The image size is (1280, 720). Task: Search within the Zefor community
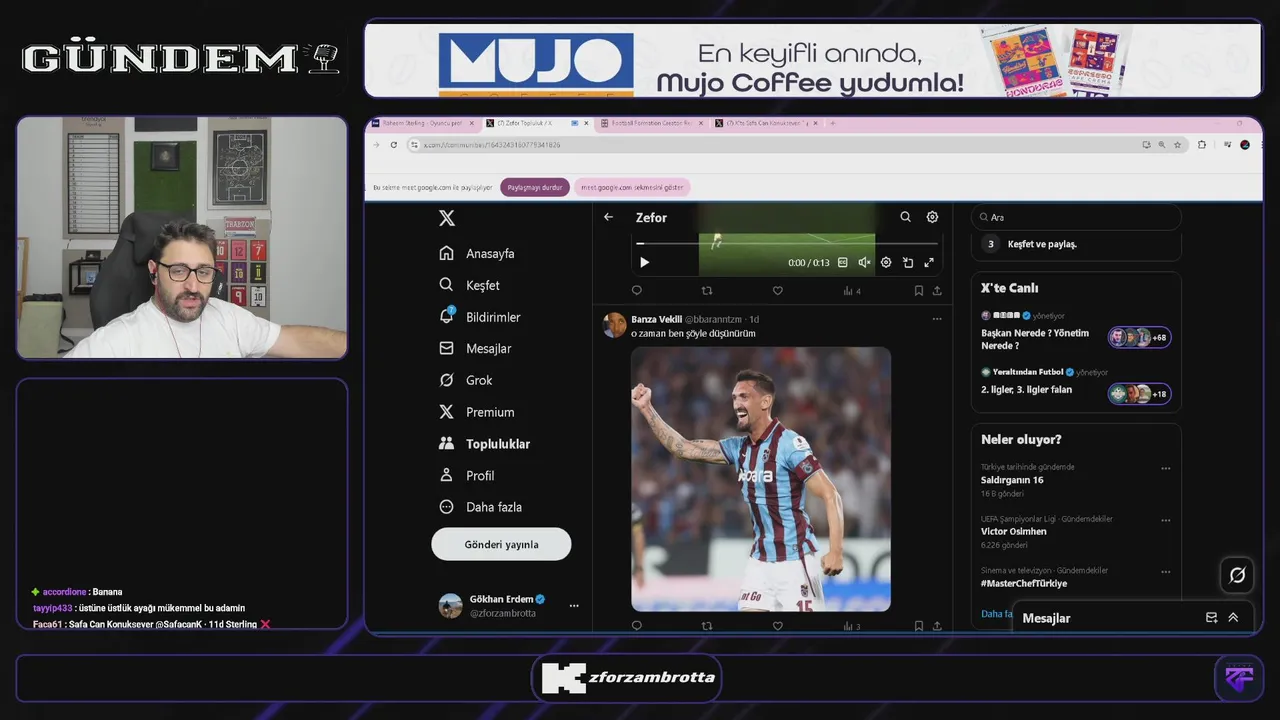coord(905,217)
